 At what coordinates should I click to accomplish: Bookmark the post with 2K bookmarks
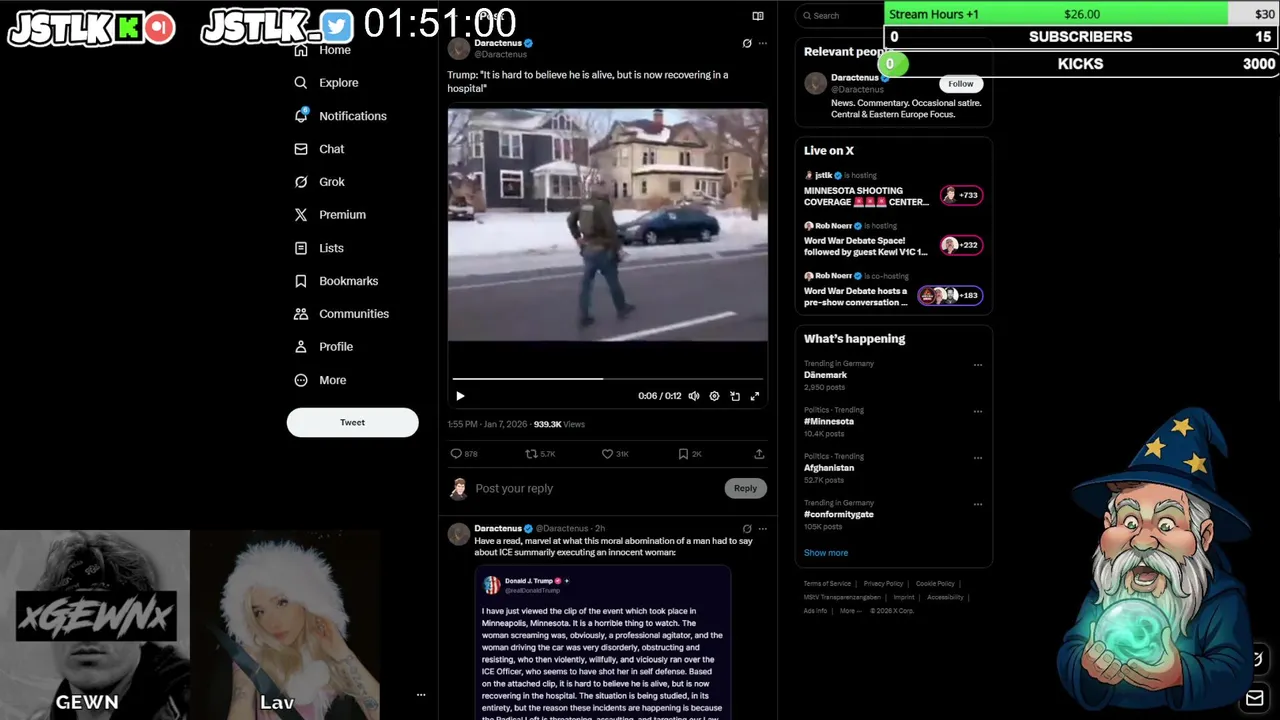pos(690,454)
